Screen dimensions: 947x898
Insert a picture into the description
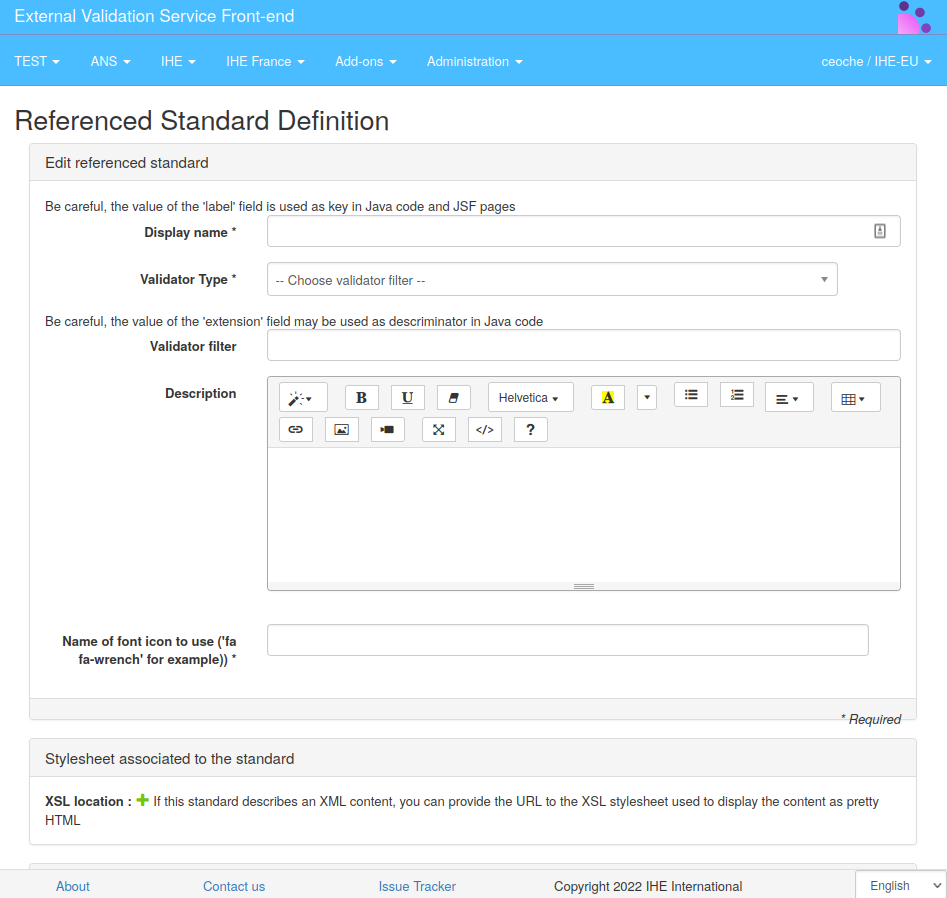click(x=341, y=430)
